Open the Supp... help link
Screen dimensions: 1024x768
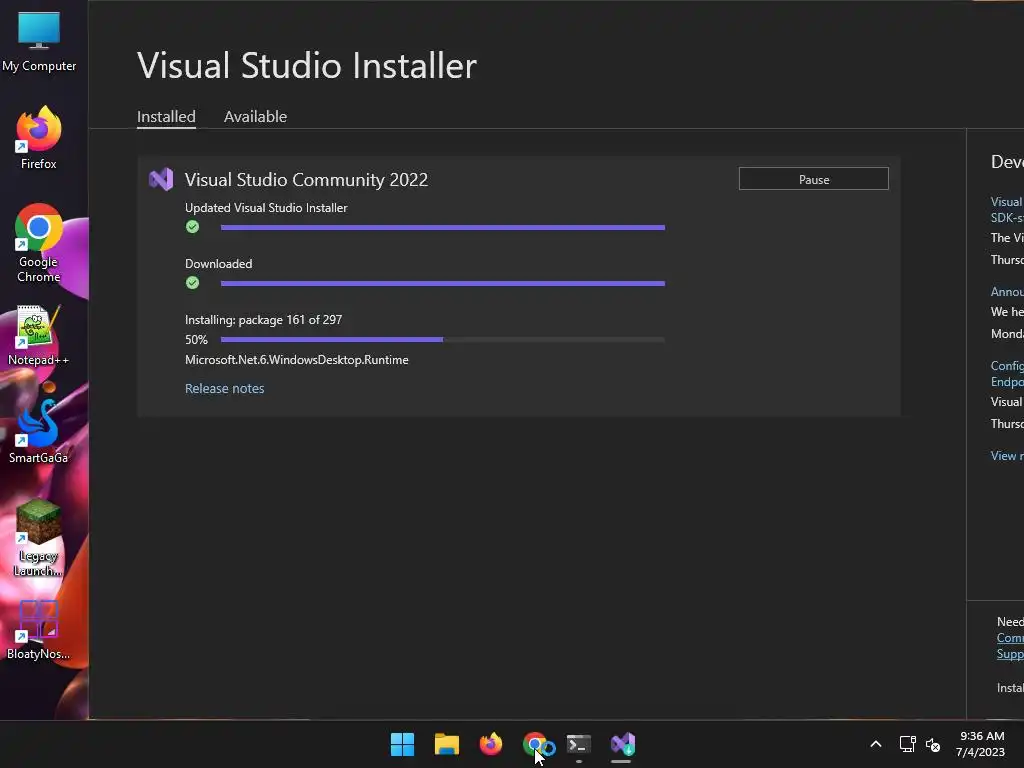click(x=1010, y=654)
